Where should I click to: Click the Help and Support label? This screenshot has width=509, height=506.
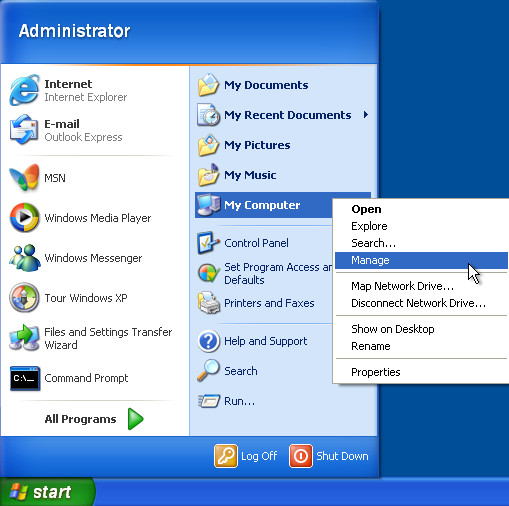tap(266, 341)
